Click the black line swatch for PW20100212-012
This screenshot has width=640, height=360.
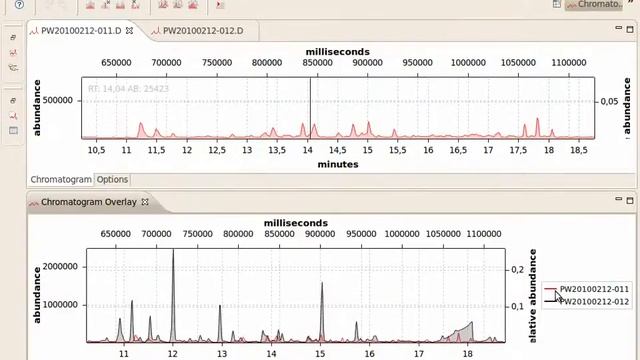click(x=551, y=302)
